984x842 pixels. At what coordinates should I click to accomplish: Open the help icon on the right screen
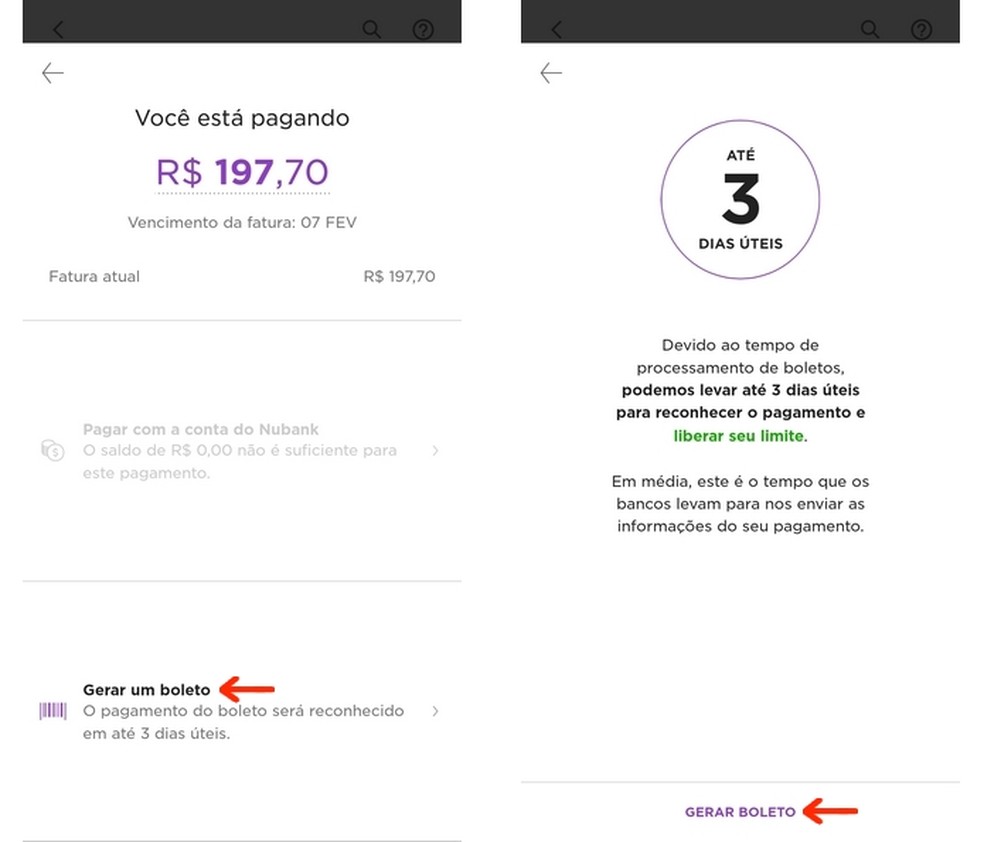921,29
